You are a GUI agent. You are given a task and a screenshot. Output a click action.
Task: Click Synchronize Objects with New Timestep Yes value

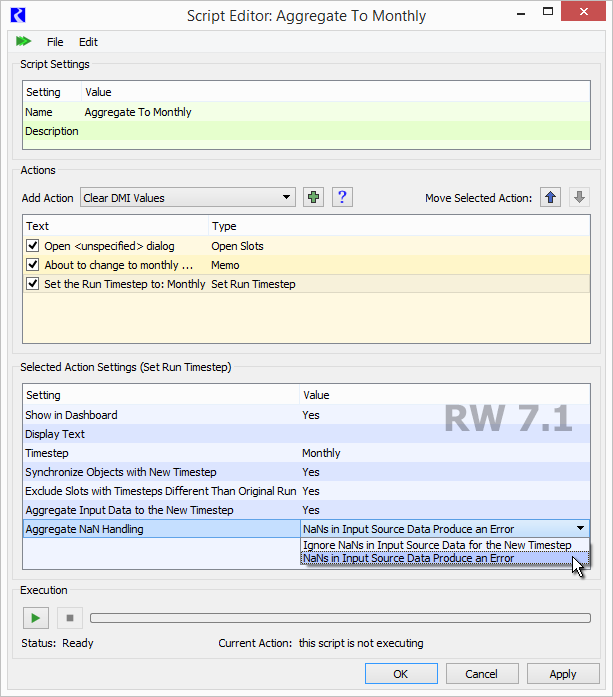[x=311, y=472]
